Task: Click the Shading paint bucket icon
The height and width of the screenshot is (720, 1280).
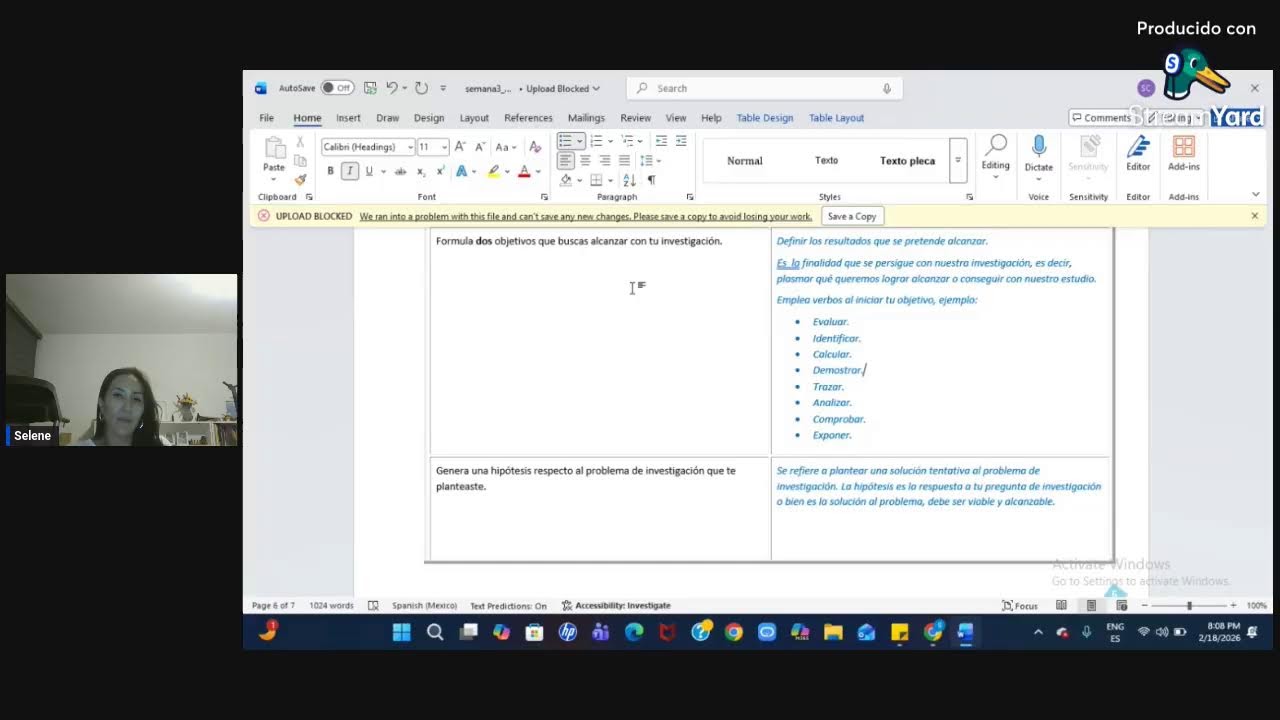Action: click(x=565, y=180)
